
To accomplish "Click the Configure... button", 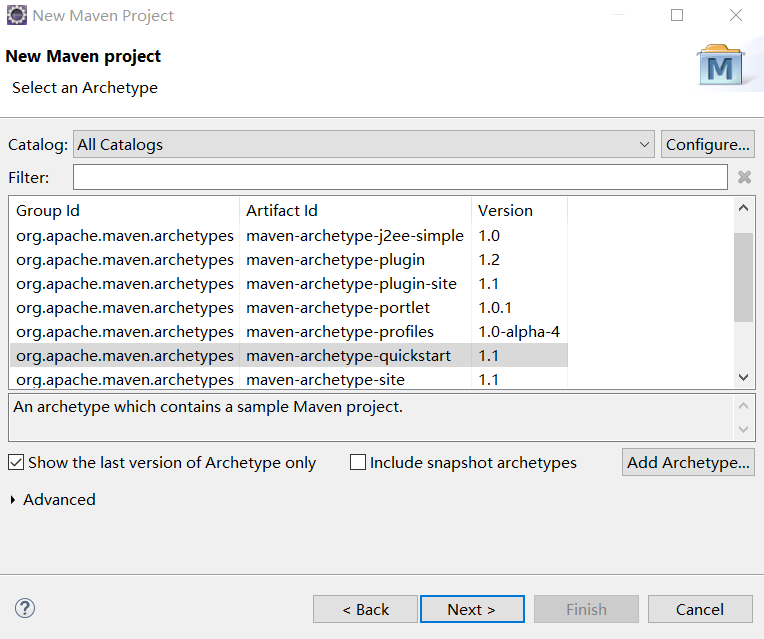I will (707, 144).
